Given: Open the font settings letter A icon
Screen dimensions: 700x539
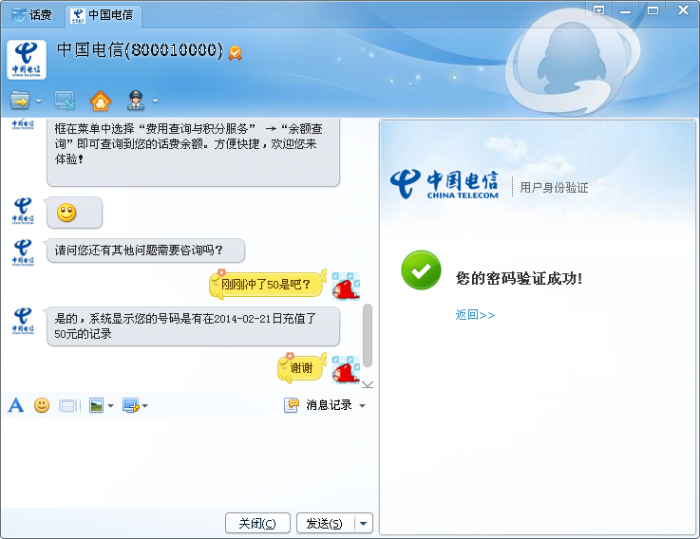Looking at the screenshot, I should pyautogui.click(x=16, y=405).
